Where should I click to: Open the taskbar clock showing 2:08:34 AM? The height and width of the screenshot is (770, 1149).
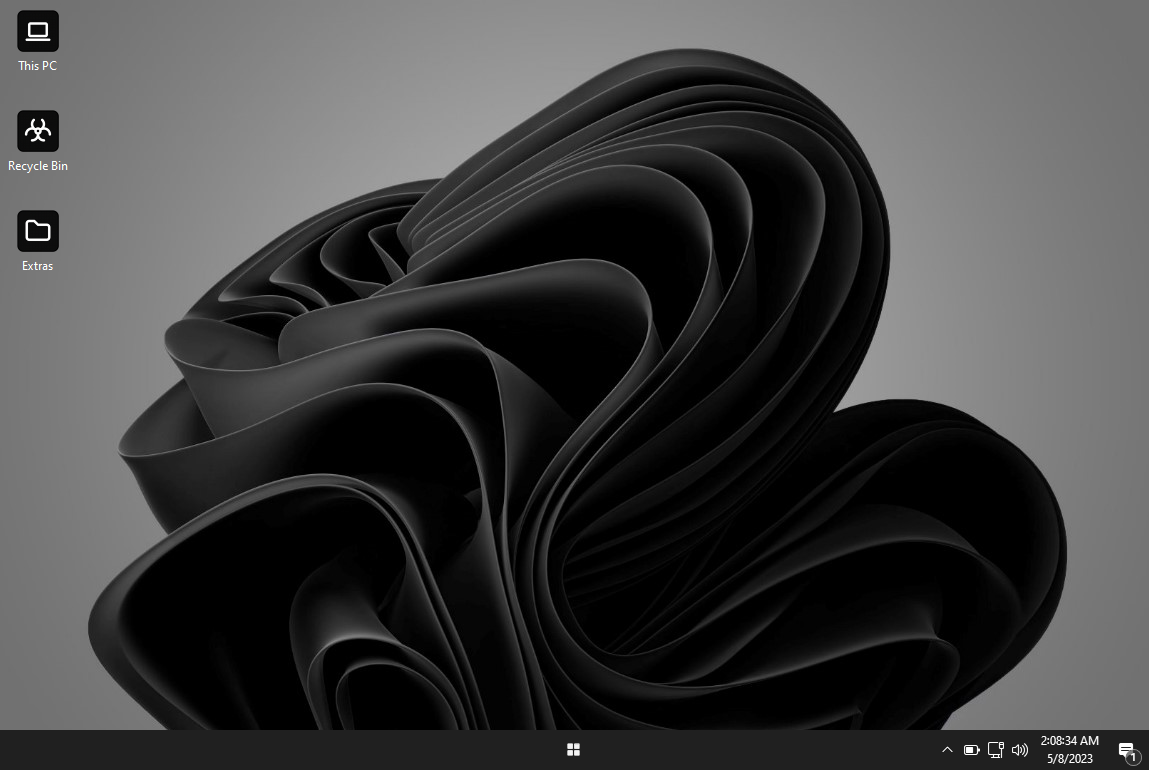[x=1069, y=749]
